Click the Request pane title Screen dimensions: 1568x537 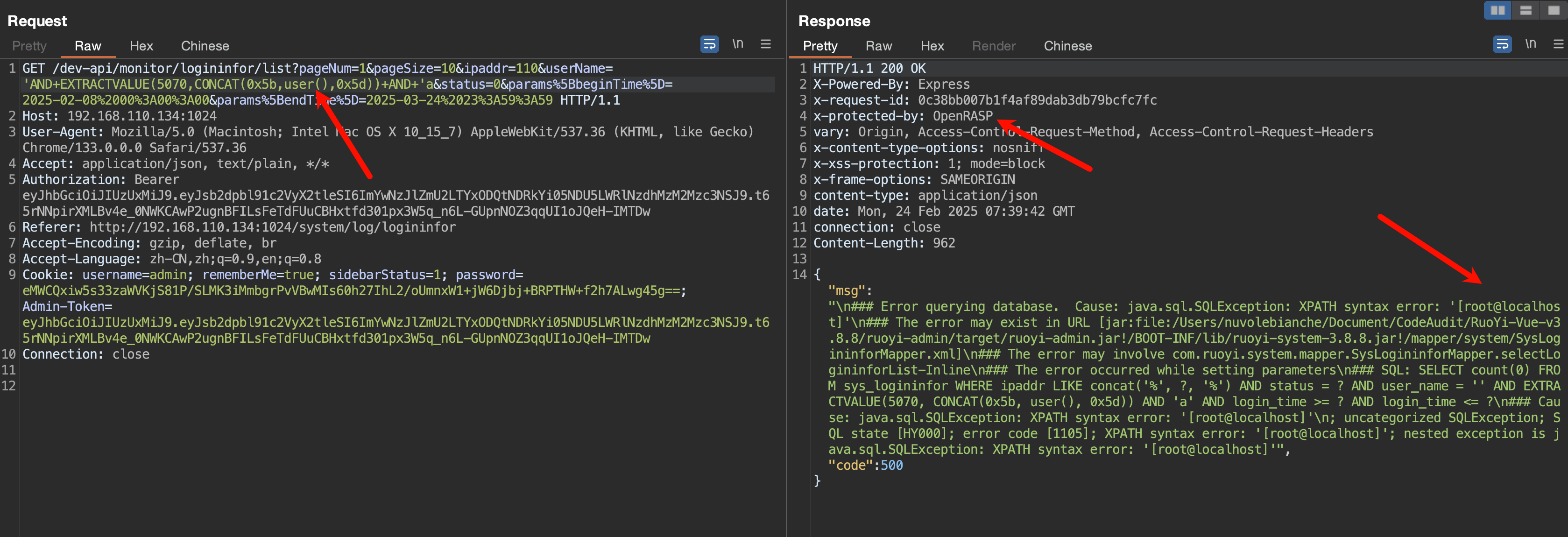pyautogui.click(x=37, y=21)
